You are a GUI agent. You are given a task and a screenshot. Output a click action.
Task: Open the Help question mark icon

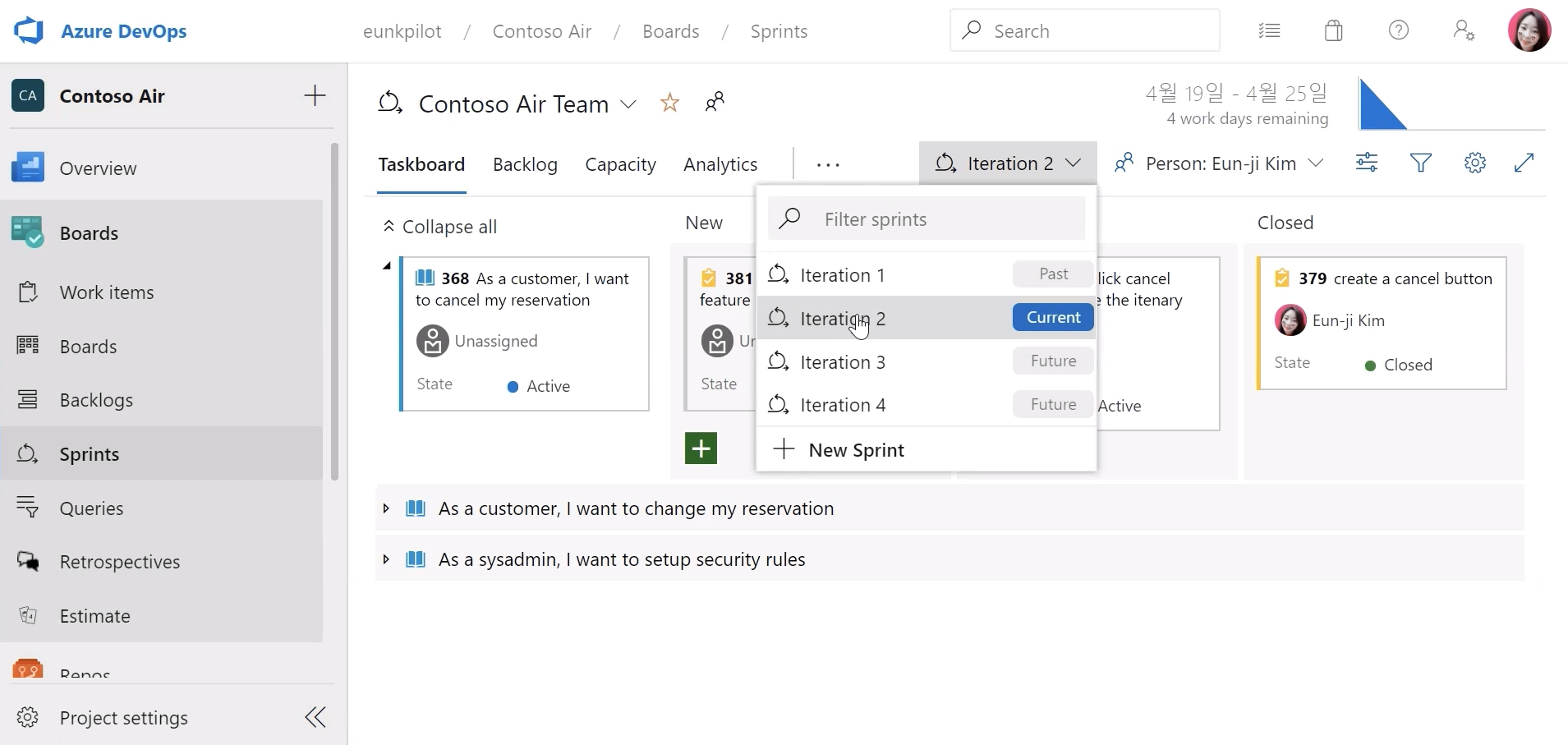(x=1399, y=31)
